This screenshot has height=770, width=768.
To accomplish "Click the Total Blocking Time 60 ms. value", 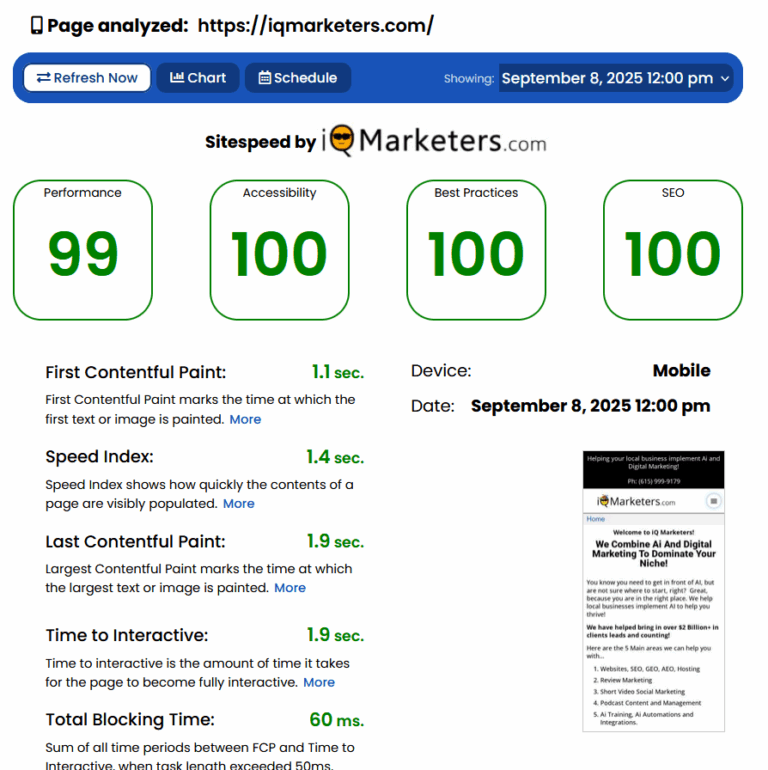I will point(337,720).
